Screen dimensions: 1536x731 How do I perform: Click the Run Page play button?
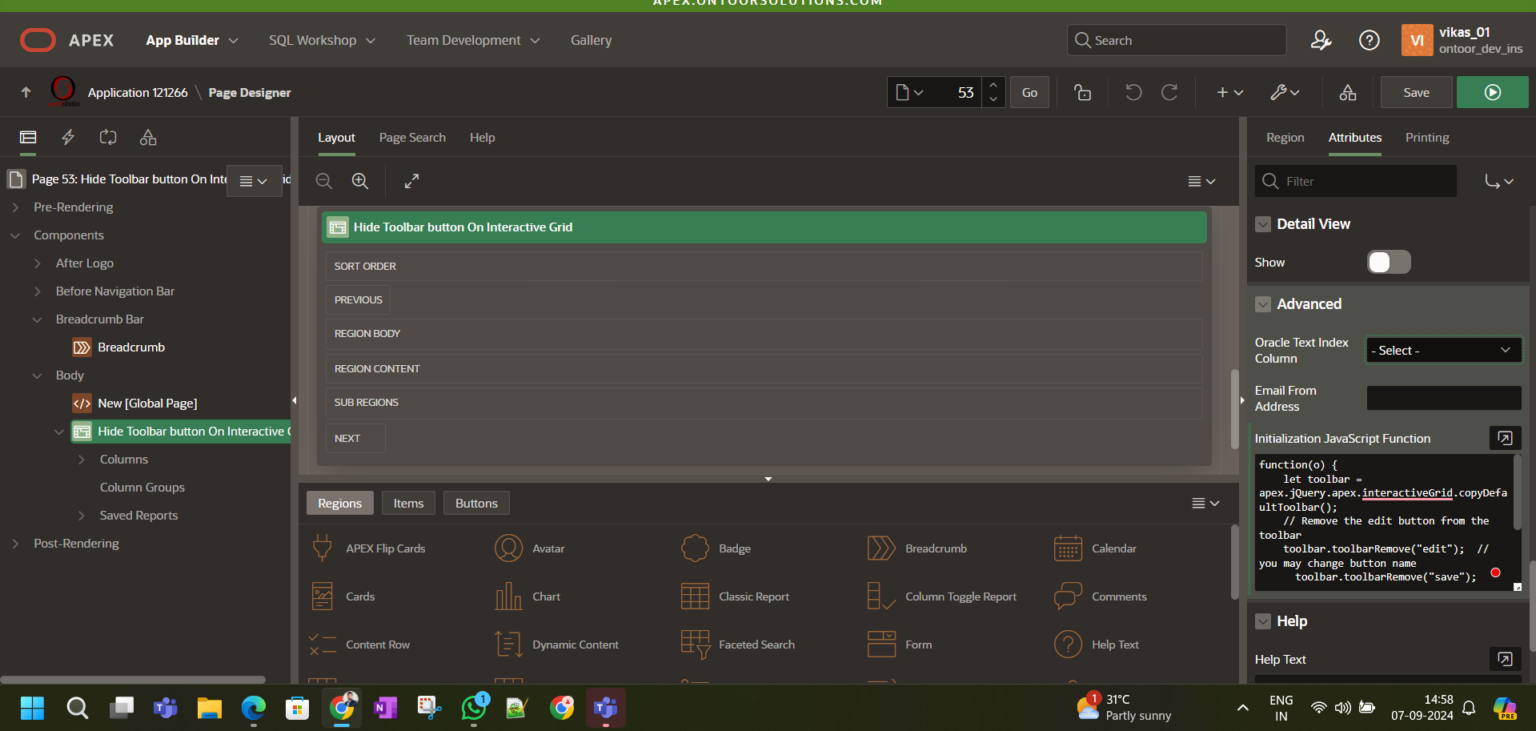click(x=1492, y=92)
